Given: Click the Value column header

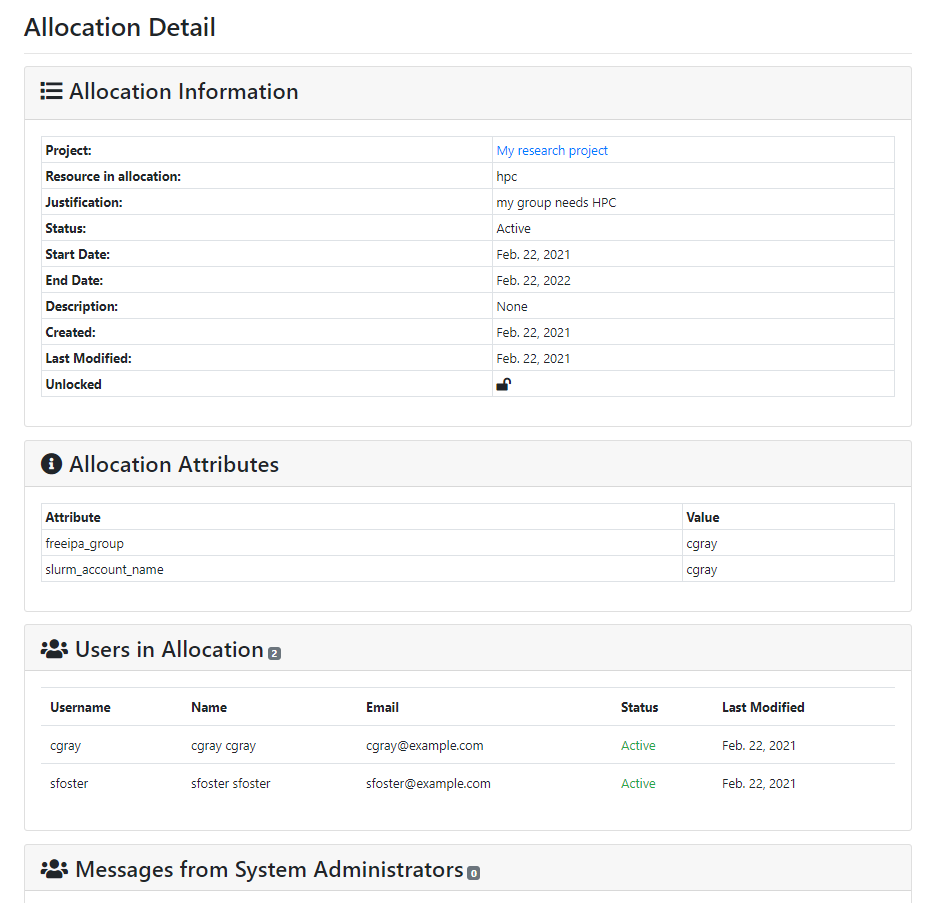Looking at the screenshot, I should [x=702, y=517].
